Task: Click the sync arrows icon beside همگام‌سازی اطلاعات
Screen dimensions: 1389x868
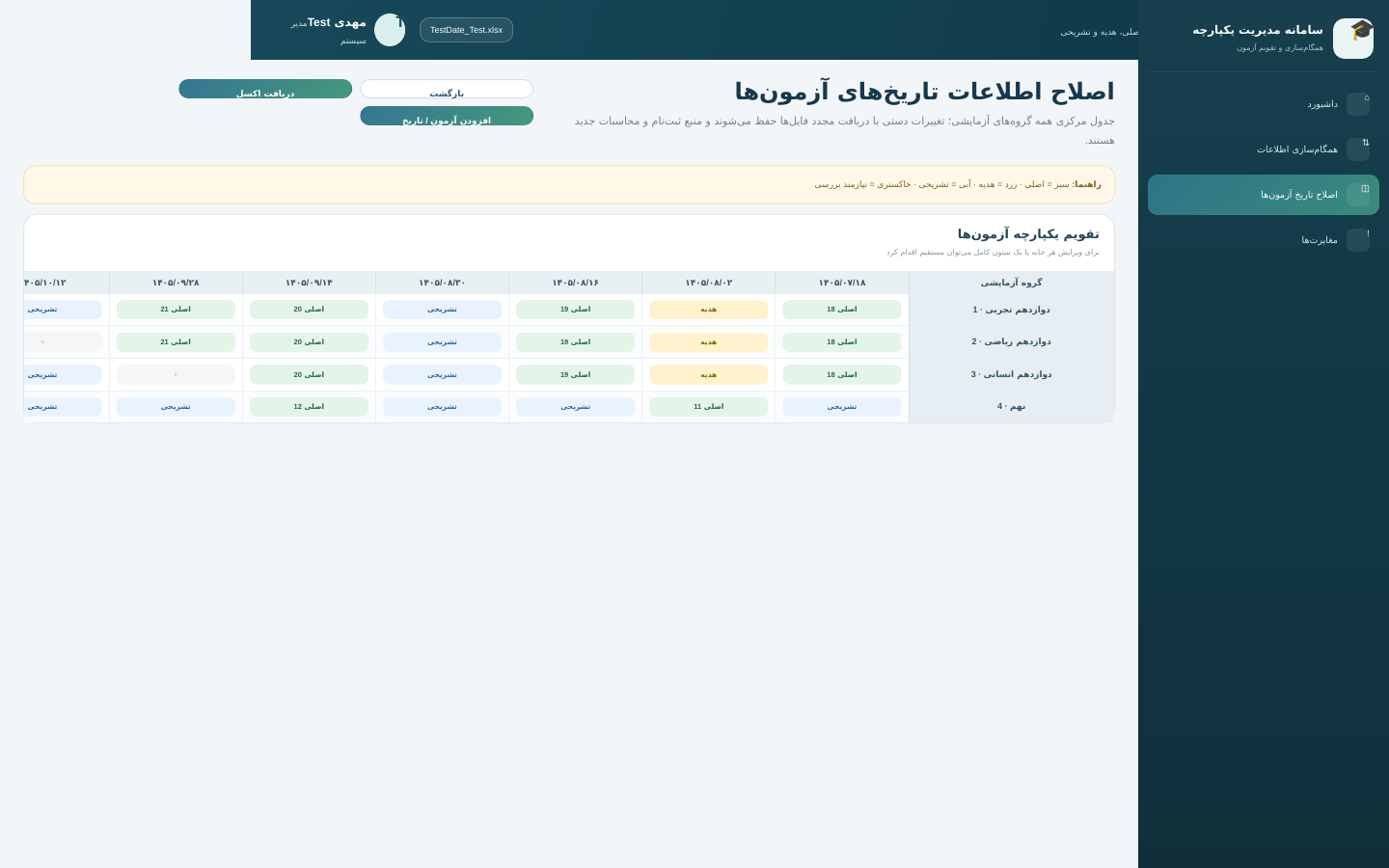Action: 1358,149
